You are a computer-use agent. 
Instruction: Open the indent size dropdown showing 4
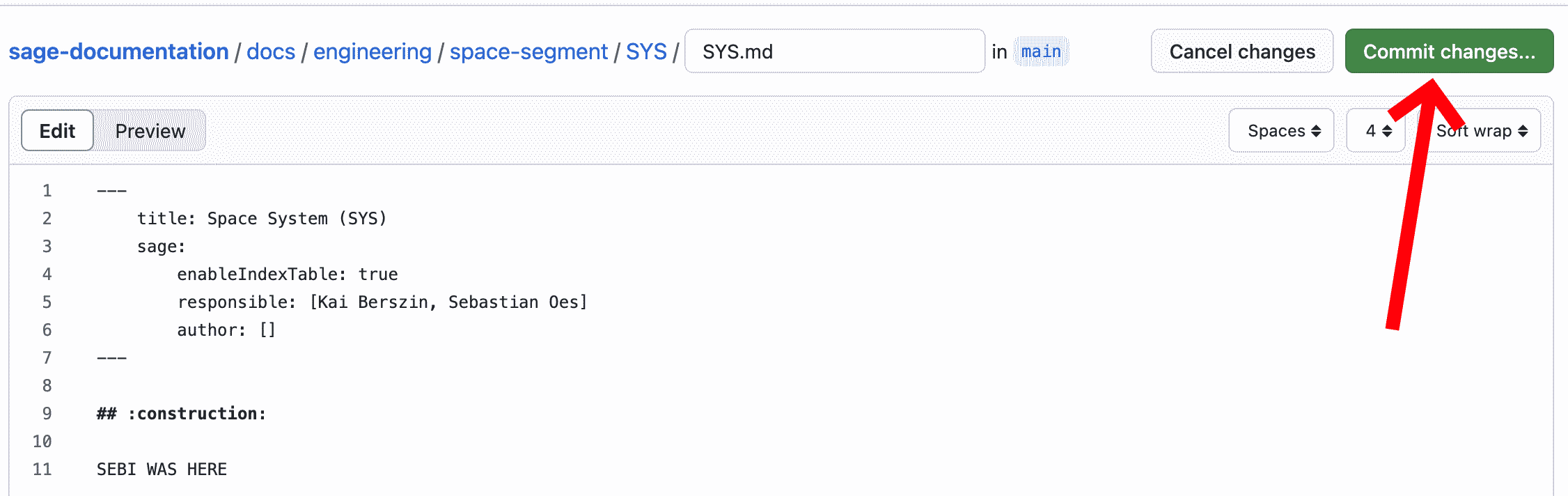(x=1375, y=130)
